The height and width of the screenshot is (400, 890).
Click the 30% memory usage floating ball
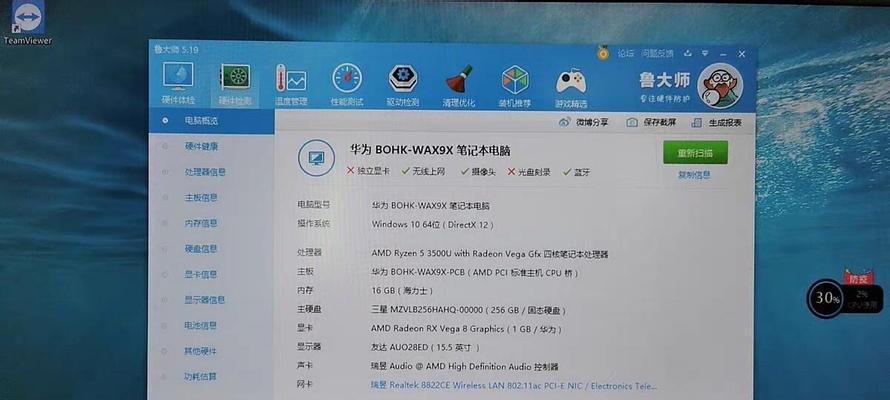(x=824, y=298)
